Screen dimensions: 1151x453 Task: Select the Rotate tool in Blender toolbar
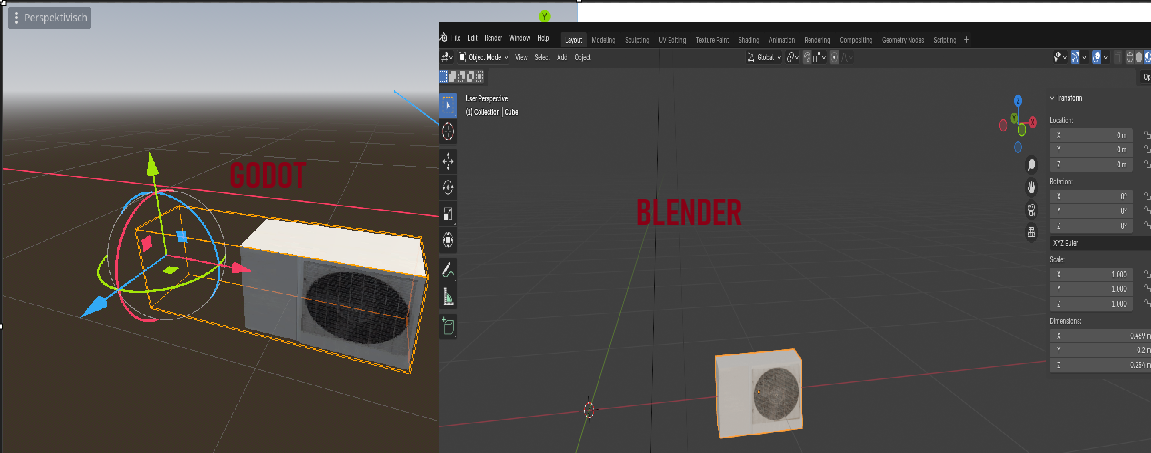point(448,187)
